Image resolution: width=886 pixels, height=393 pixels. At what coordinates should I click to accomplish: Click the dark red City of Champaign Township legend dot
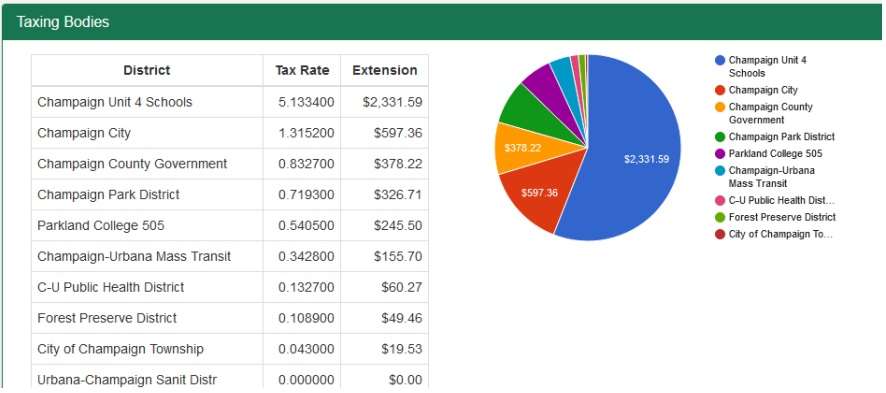coord(719,234)
